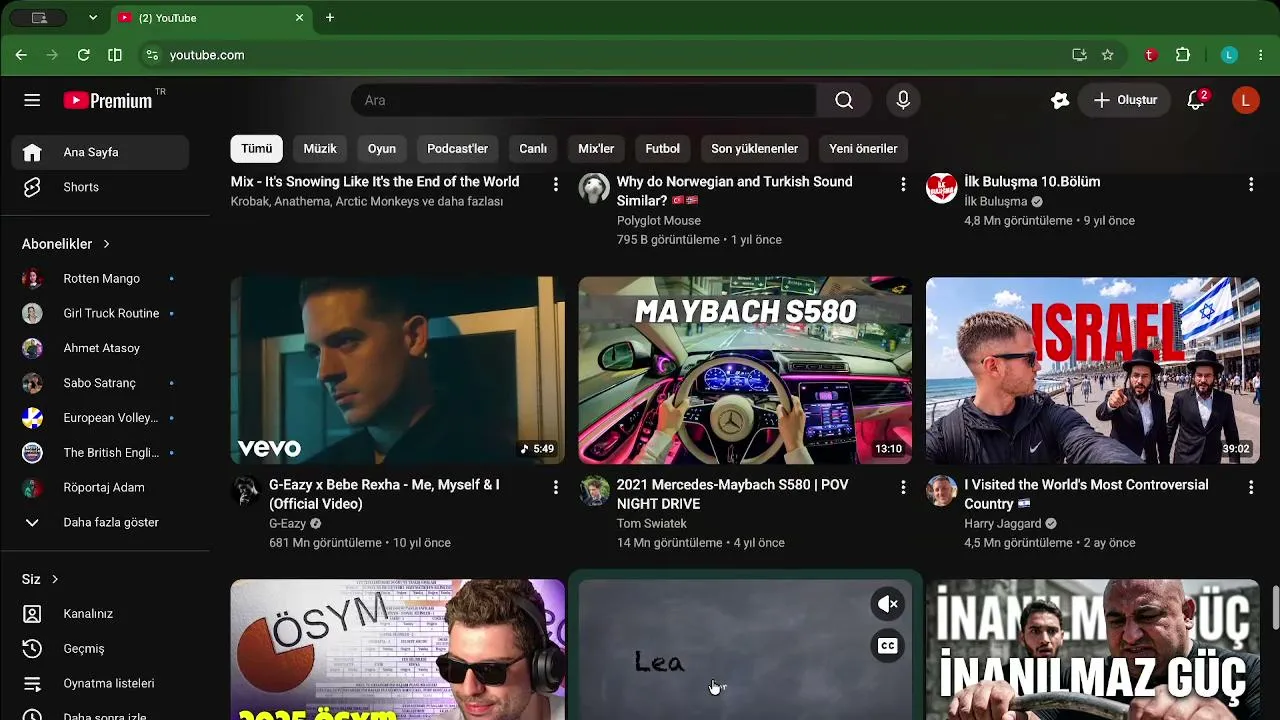View site information icon in address bar
Image resolution: width=1280 pixels, height=720 pixels.
[x=152, y=55]
